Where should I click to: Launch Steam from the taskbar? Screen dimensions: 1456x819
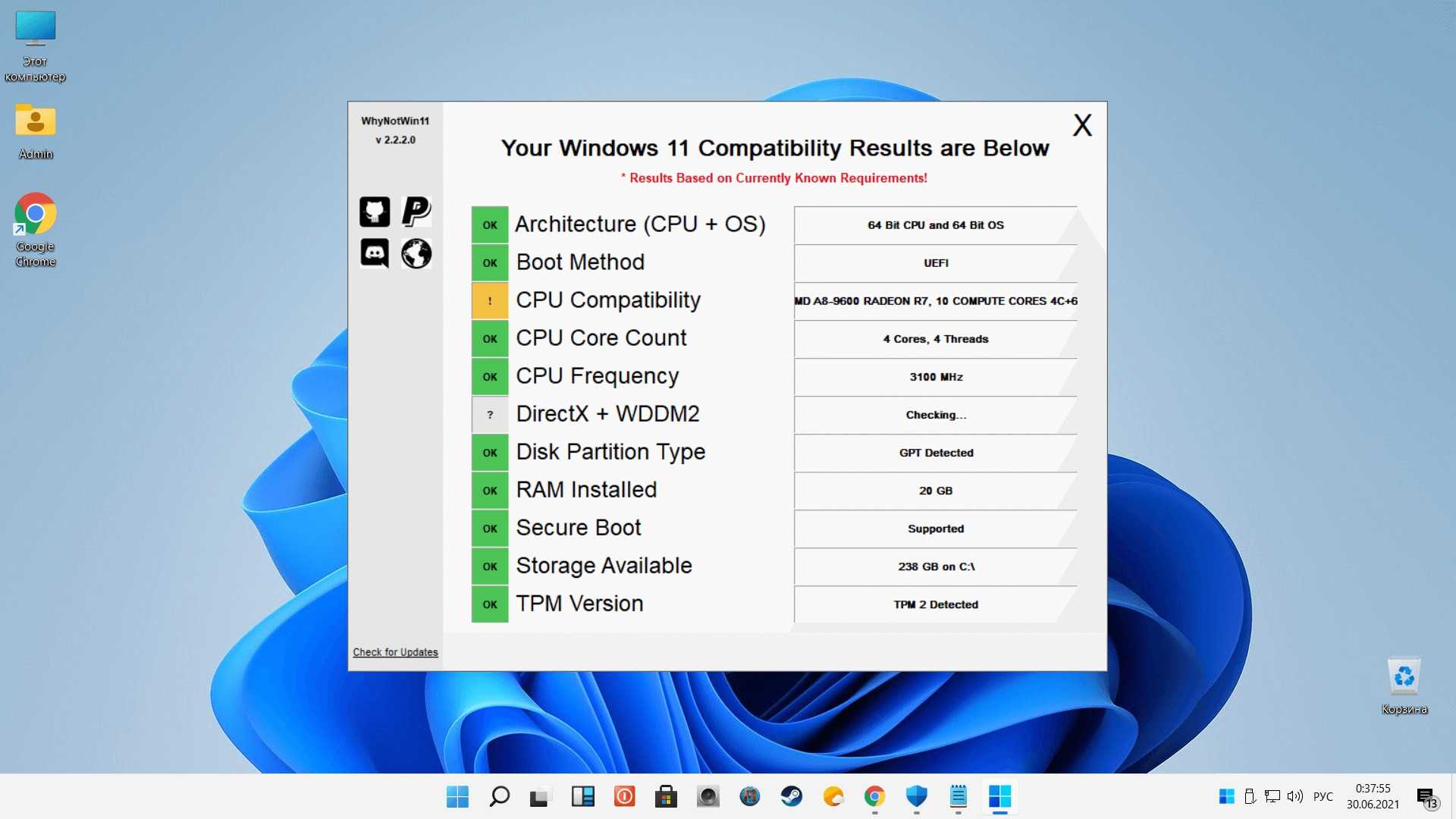791,796
